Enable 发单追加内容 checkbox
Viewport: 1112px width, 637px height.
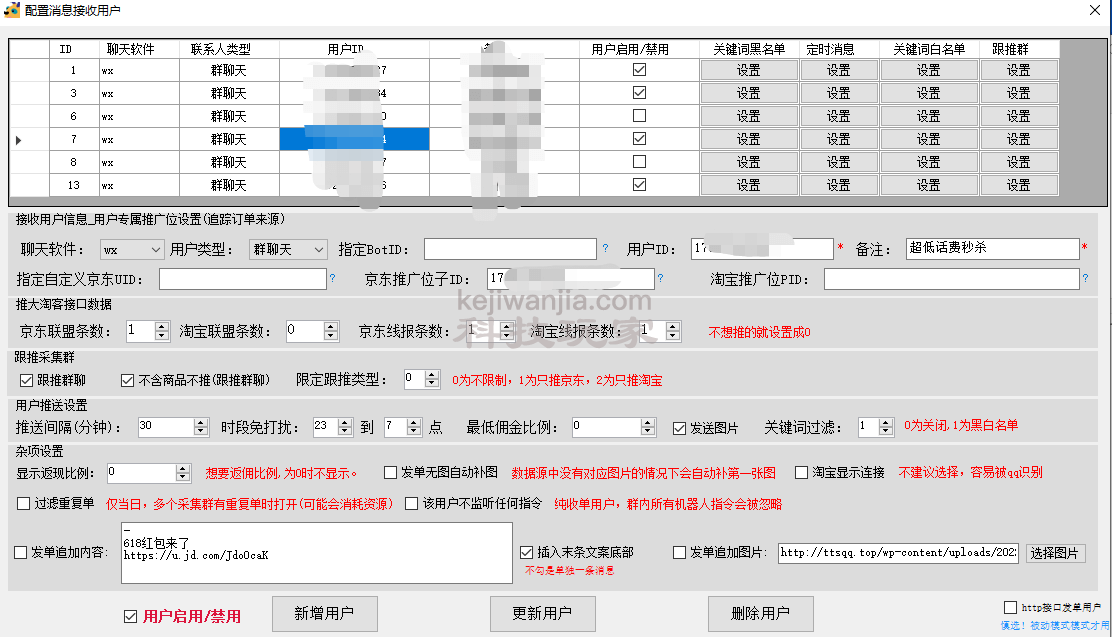coord(21,553)
